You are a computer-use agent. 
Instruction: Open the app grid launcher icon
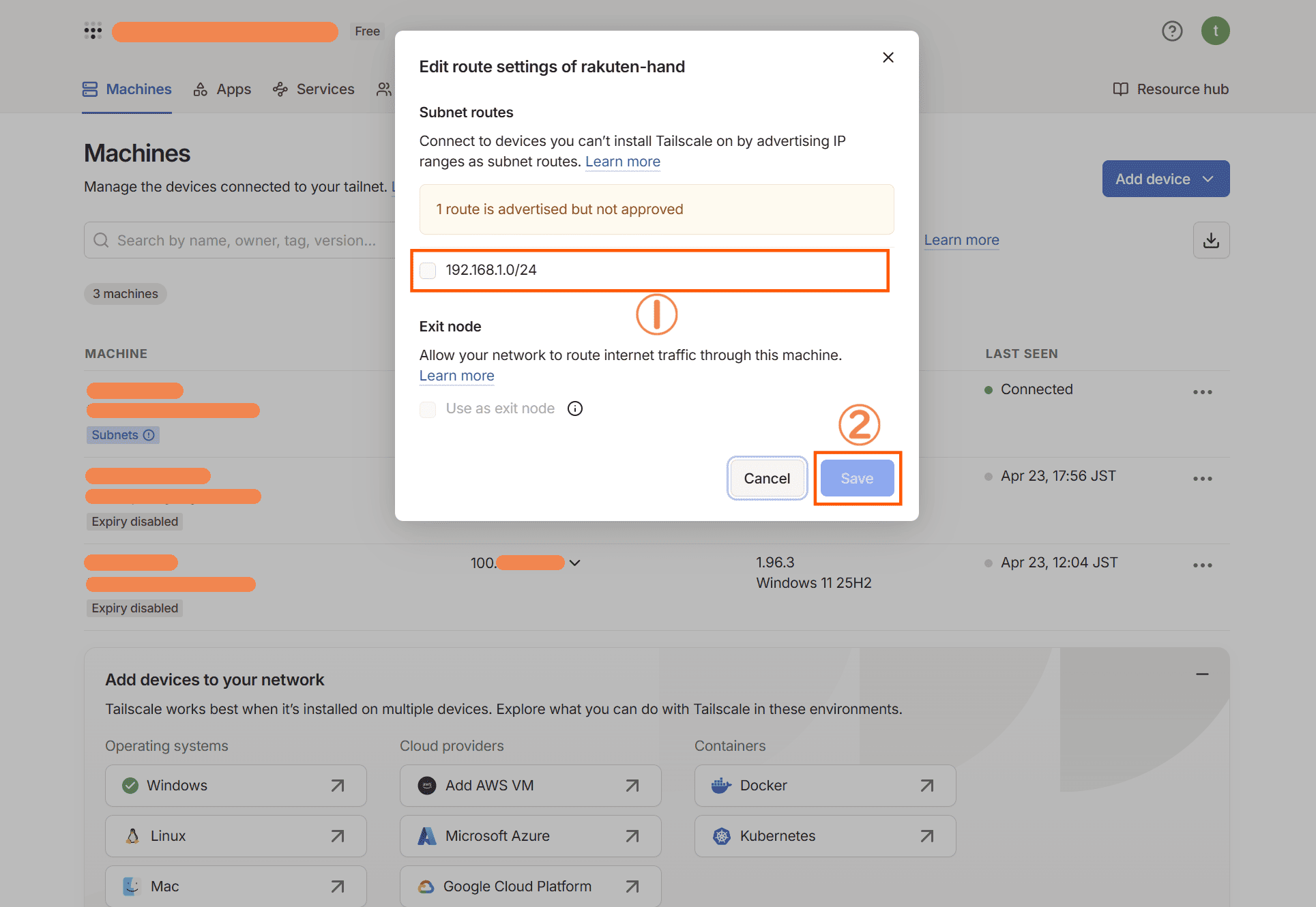(93, 31)
